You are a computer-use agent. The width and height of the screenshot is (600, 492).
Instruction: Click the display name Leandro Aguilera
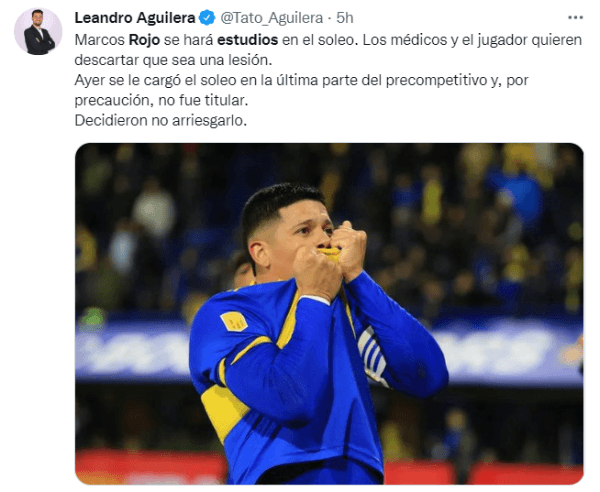(x=135, y=18)
